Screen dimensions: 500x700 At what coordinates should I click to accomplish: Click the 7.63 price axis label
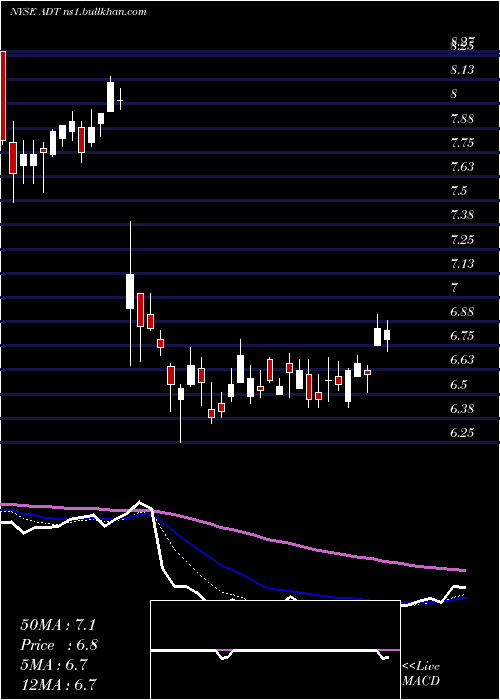pyautogui.click(x=462, y=167)
